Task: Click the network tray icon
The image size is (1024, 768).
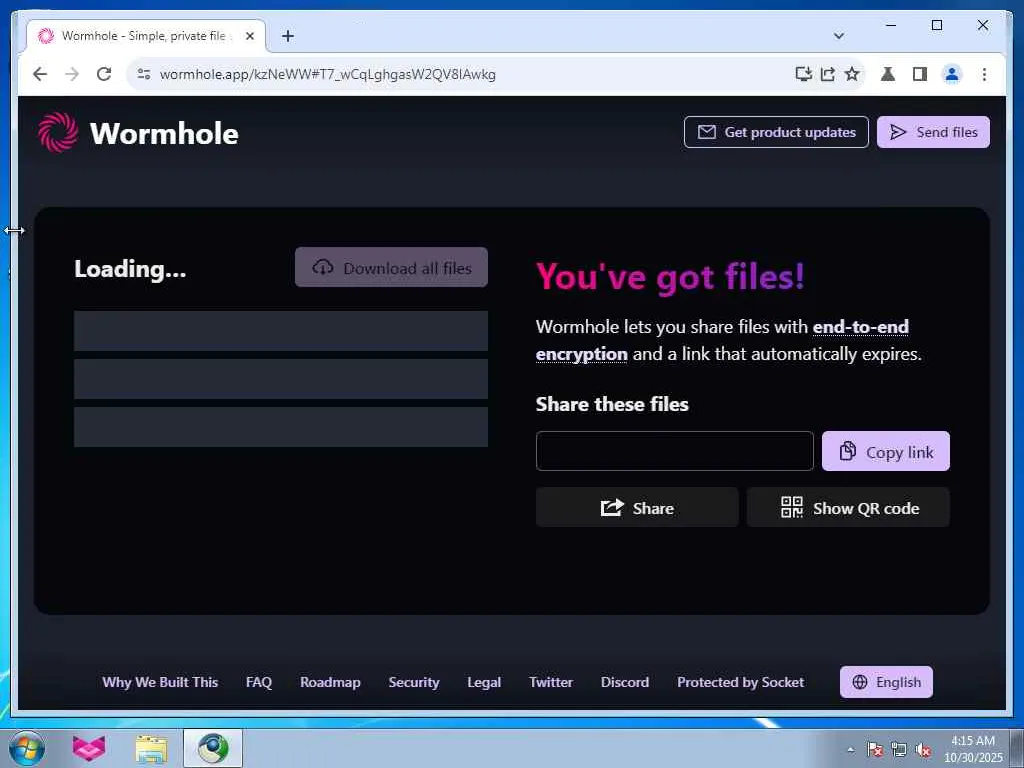Action: [x=899, y=749]
